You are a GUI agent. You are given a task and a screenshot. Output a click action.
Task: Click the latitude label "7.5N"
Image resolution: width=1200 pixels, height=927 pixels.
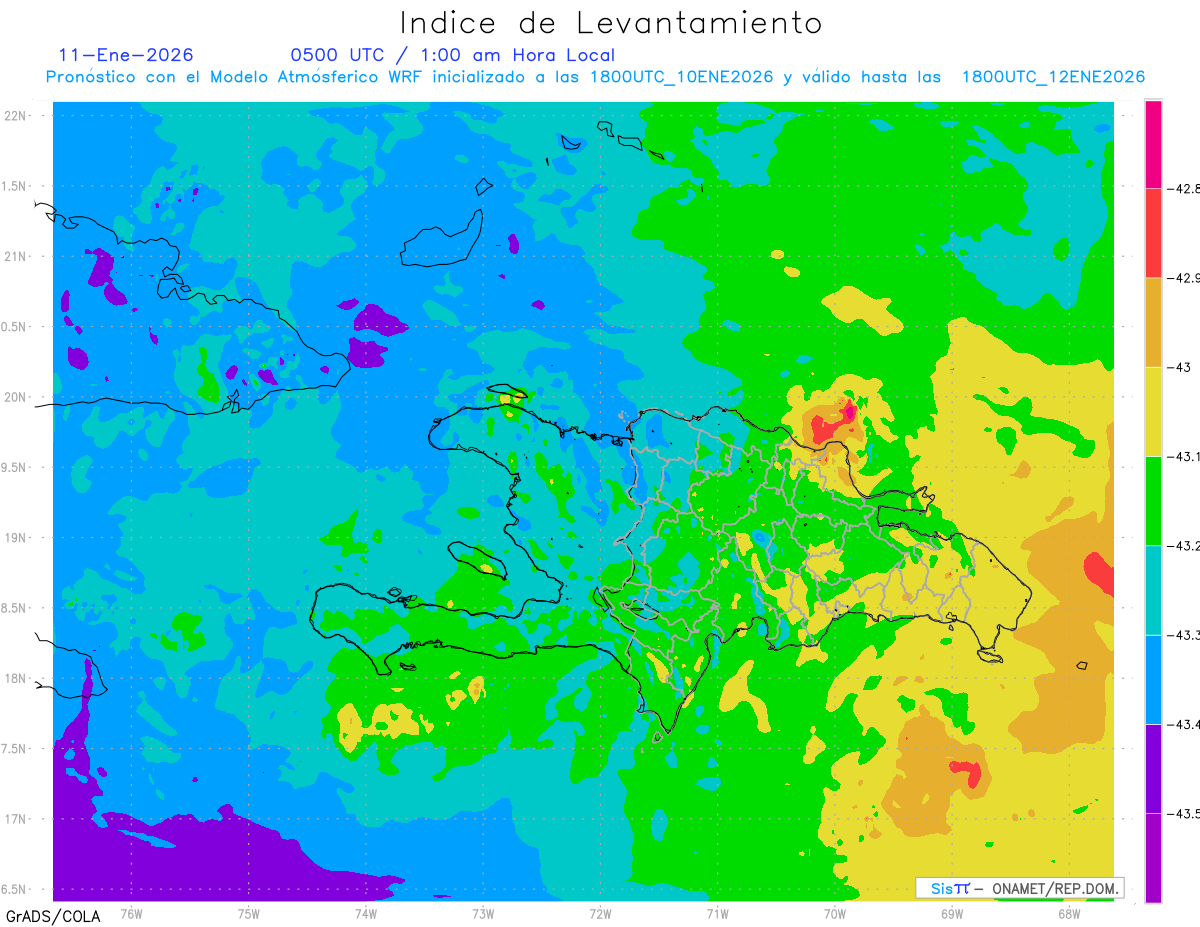tap(14, 749)
